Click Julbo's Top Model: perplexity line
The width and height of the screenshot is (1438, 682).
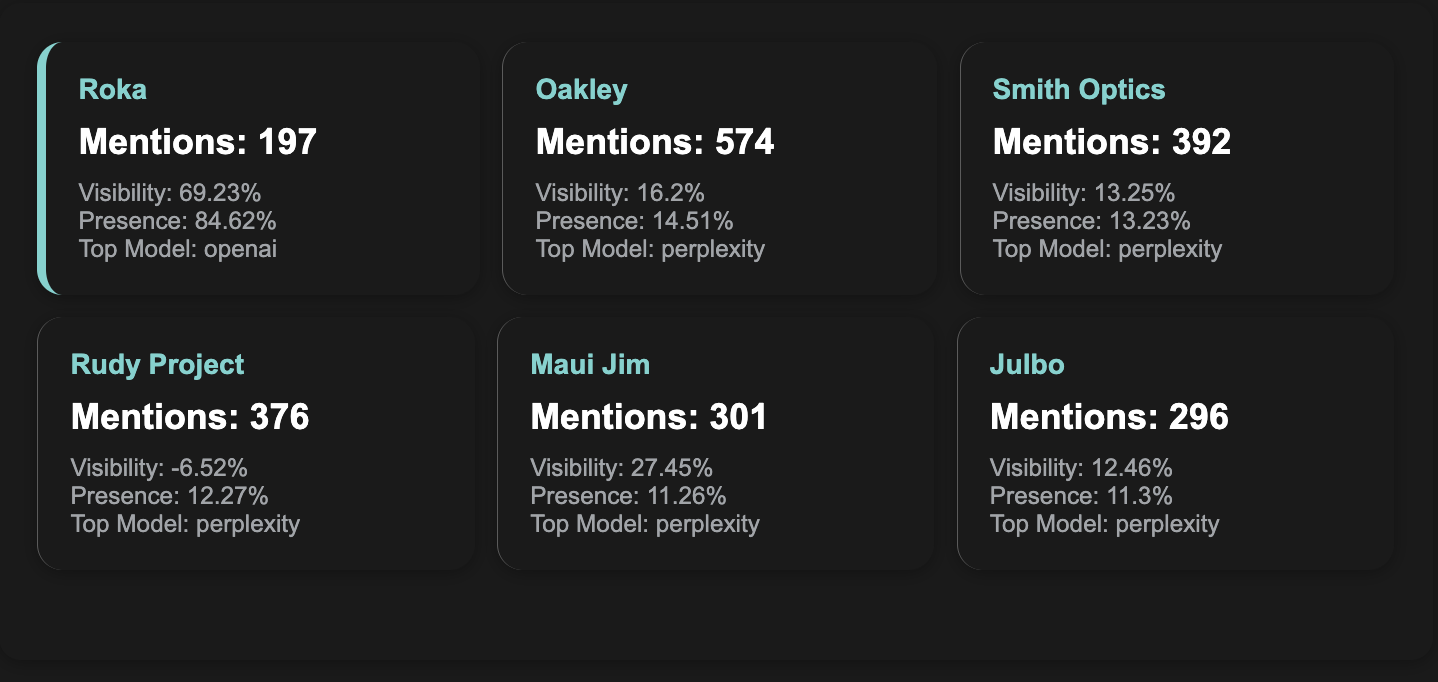1105,524
